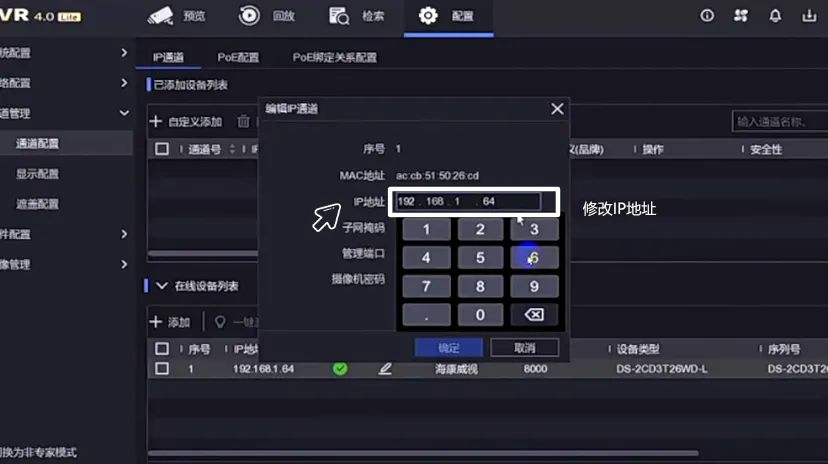Click the 输入通道名称 search field
Viewport: 828px width, 464px height.
click(x=777, y=121)
